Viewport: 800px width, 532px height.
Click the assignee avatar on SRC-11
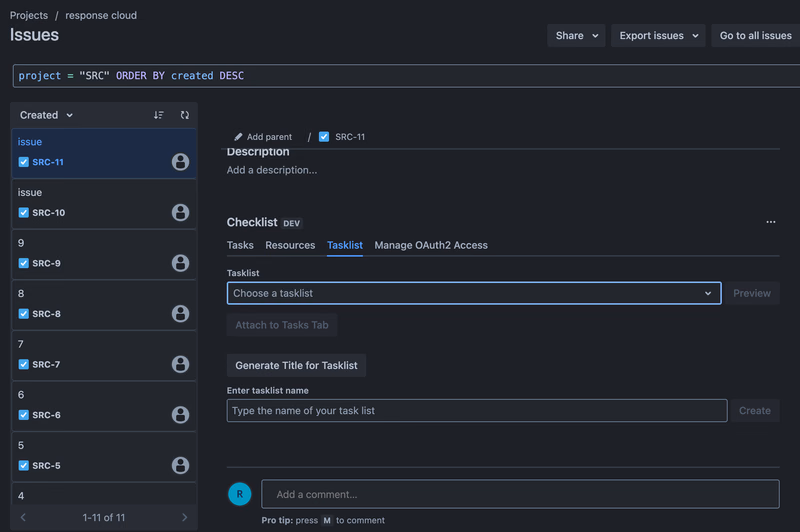(x=180, y=162)
